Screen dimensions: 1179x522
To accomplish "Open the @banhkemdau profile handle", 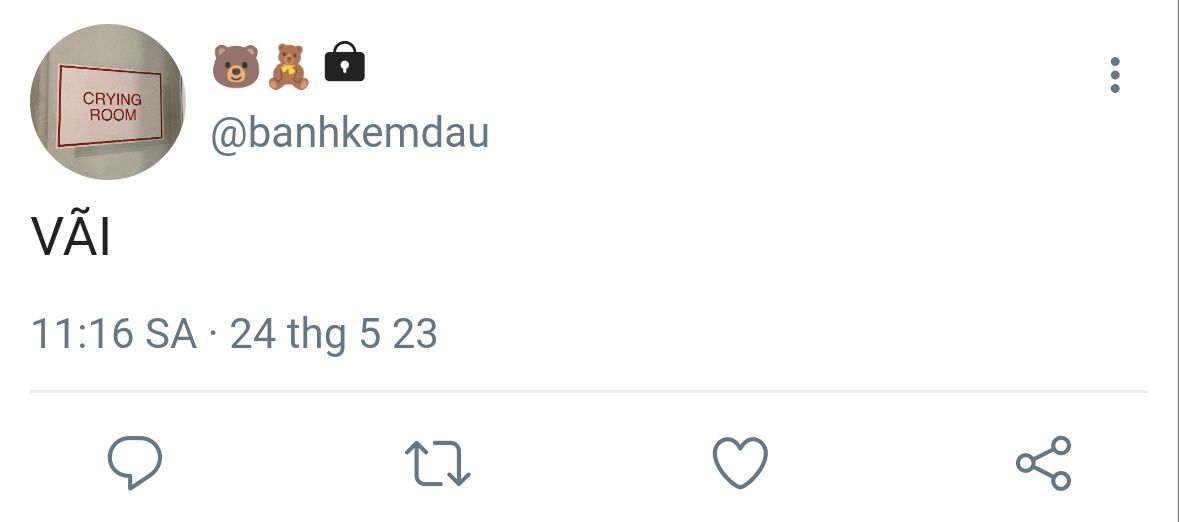I will (x=350, y=134).
